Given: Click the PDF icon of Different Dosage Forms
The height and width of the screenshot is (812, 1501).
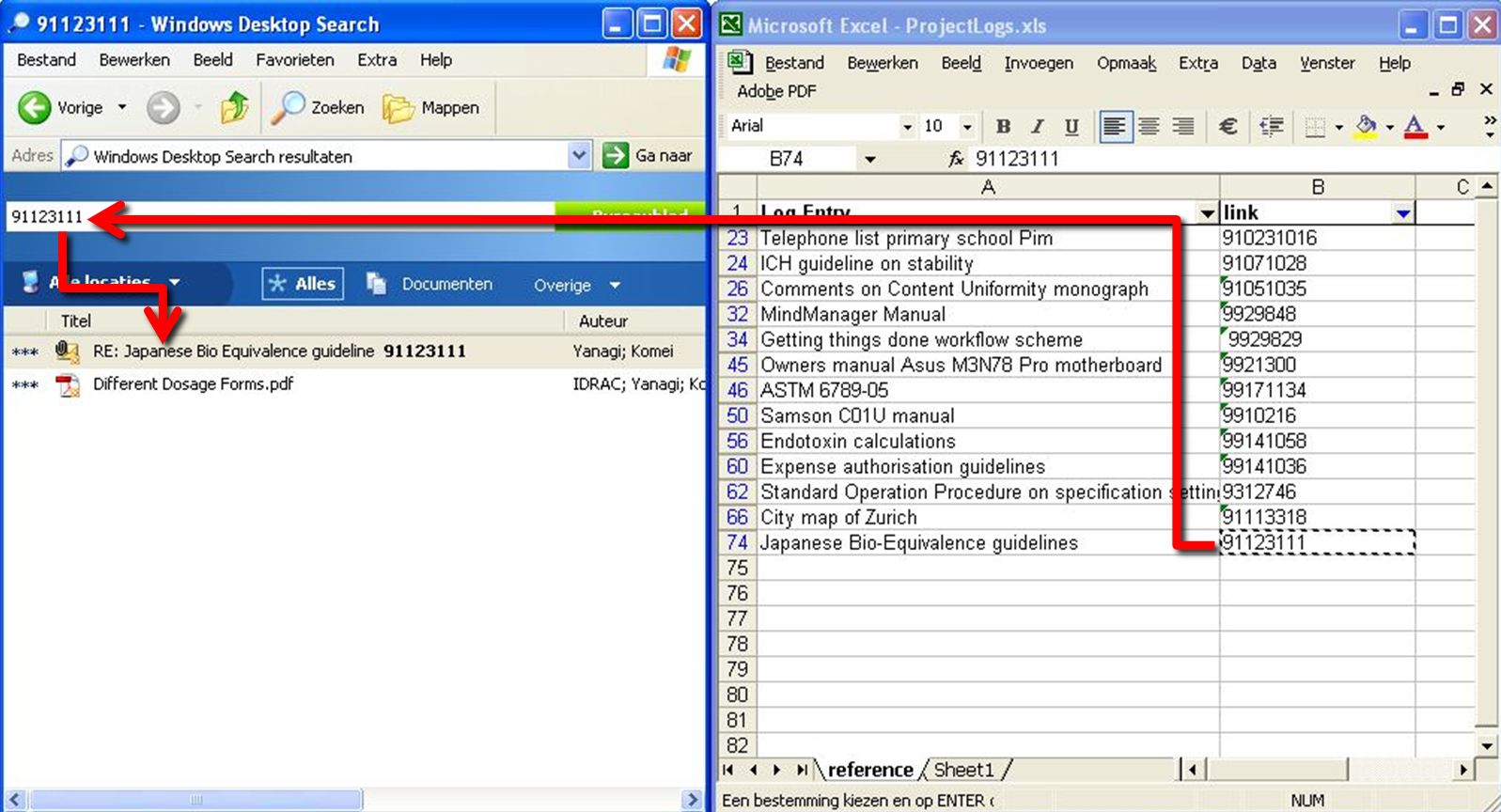Looking at the screenshot, I should tap(68, 384).
